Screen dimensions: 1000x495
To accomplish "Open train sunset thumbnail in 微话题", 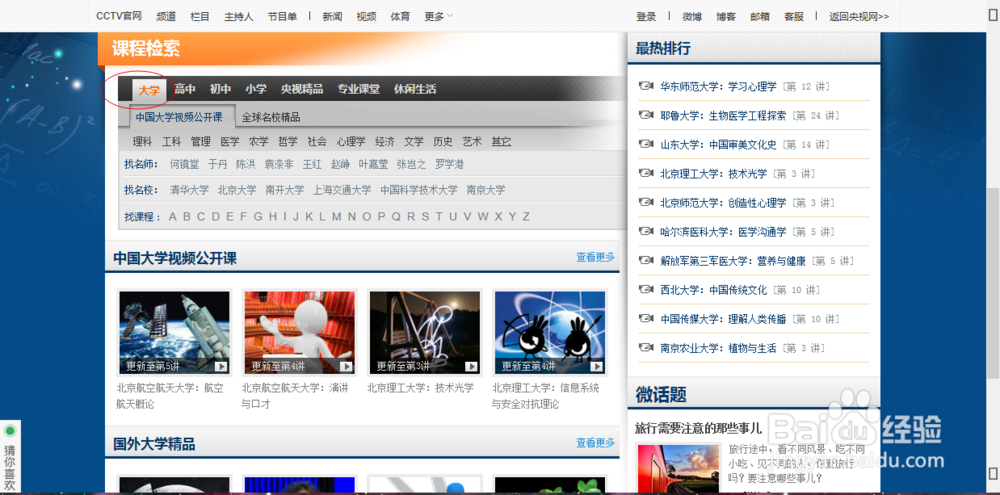I will coord(679,469).
